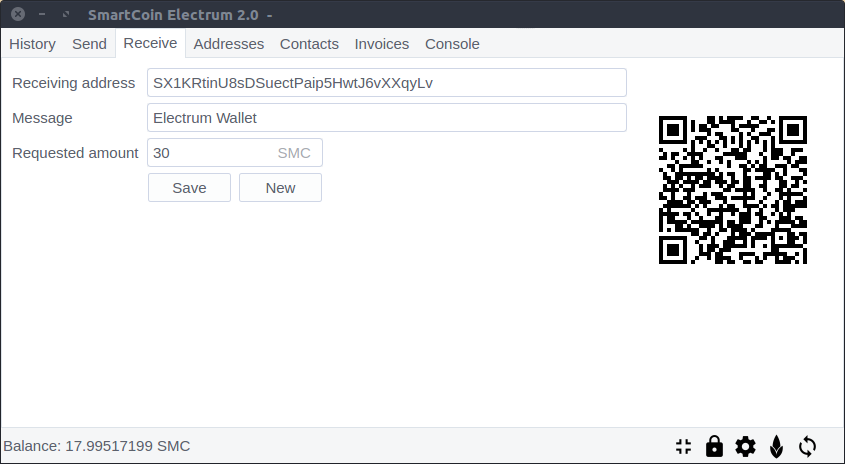Viewport: 845px width, 464px height.
Task: Click into the Receiving address field
Action: point(387,82)
